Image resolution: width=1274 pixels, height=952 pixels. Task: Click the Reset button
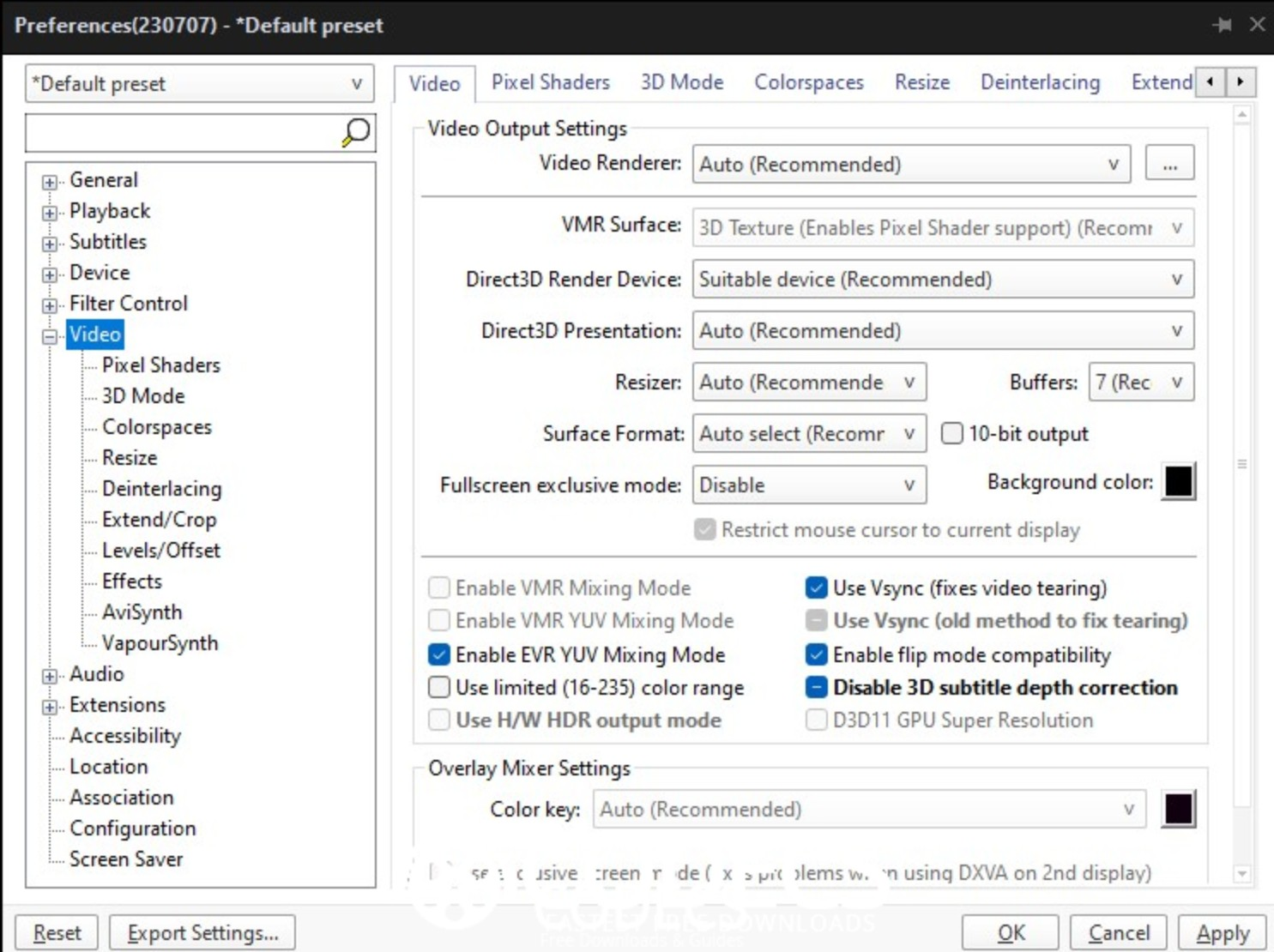[x=57, y=932]
